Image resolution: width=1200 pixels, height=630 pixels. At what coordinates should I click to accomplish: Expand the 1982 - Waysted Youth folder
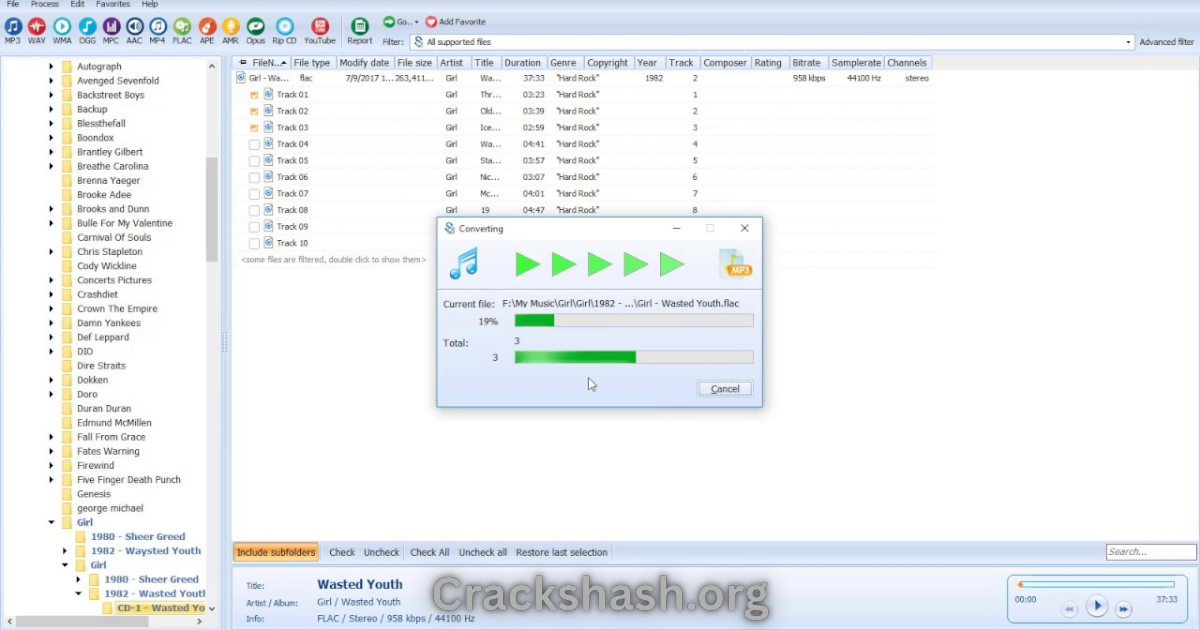pyautogui.click(x=66, y=551)
